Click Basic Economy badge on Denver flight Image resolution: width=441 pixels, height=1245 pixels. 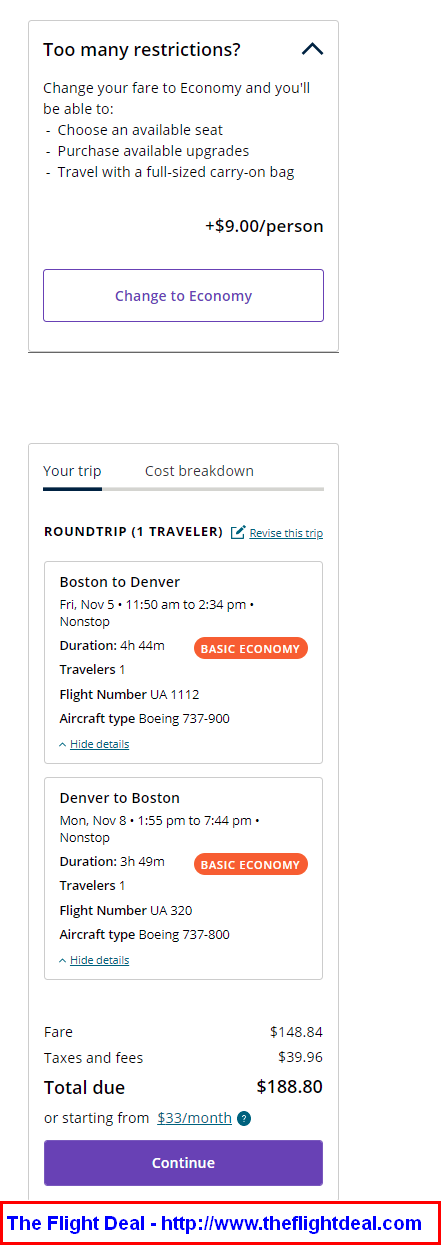point(251,864)
